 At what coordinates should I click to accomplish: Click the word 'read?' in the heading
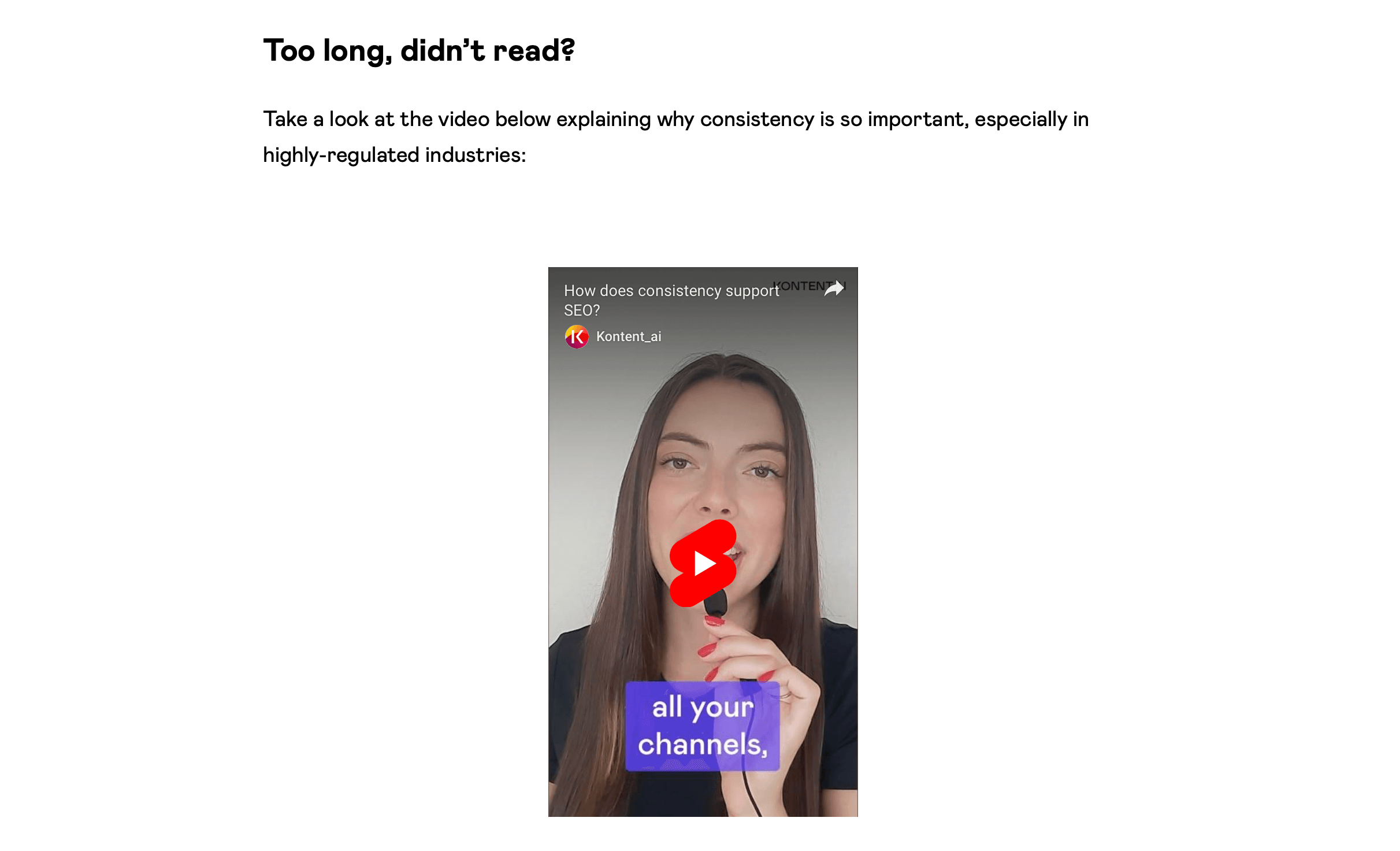[x=534, y=50]
